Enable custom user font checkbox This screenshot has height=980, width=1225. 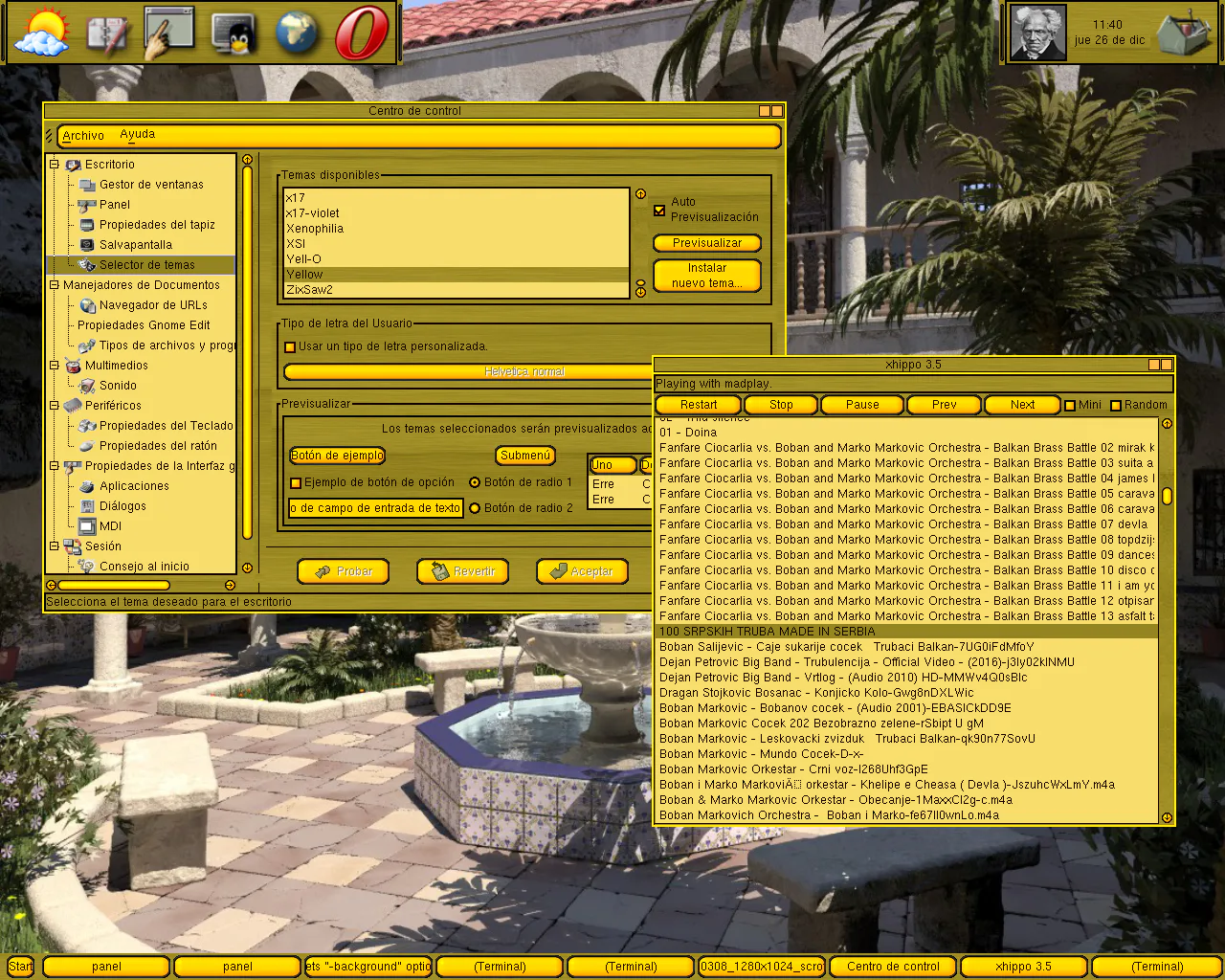coord(290,346)
